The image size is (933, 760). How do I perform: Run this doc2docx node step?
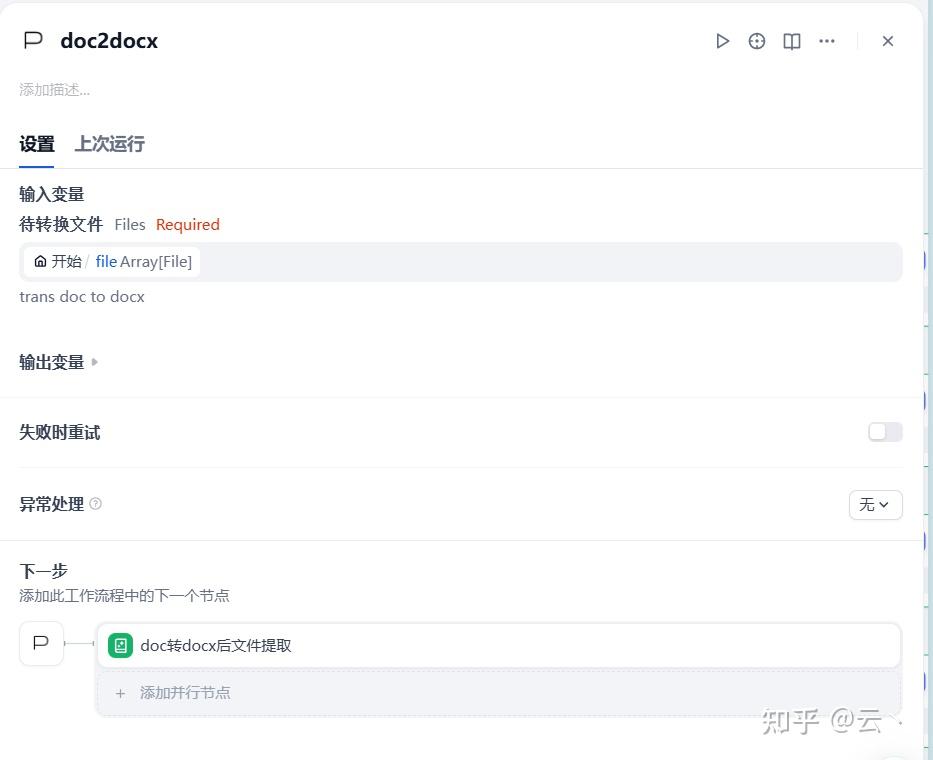[x=722, y=41]
